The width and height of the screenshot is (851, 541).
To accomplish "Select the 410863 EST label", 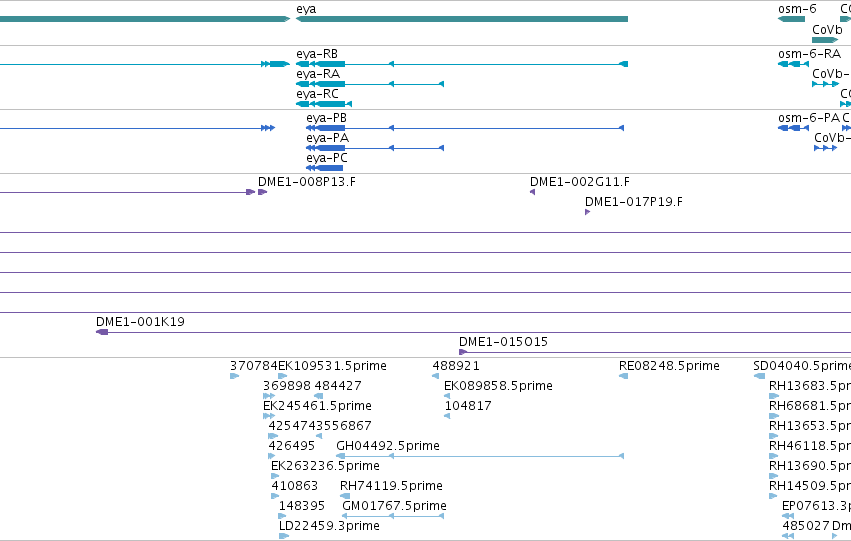I will pos(295,486).
